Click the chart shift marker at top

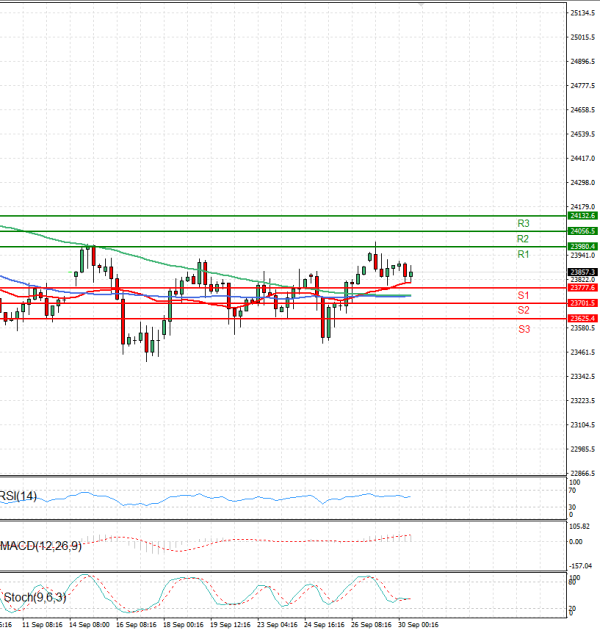coord(421,5)
